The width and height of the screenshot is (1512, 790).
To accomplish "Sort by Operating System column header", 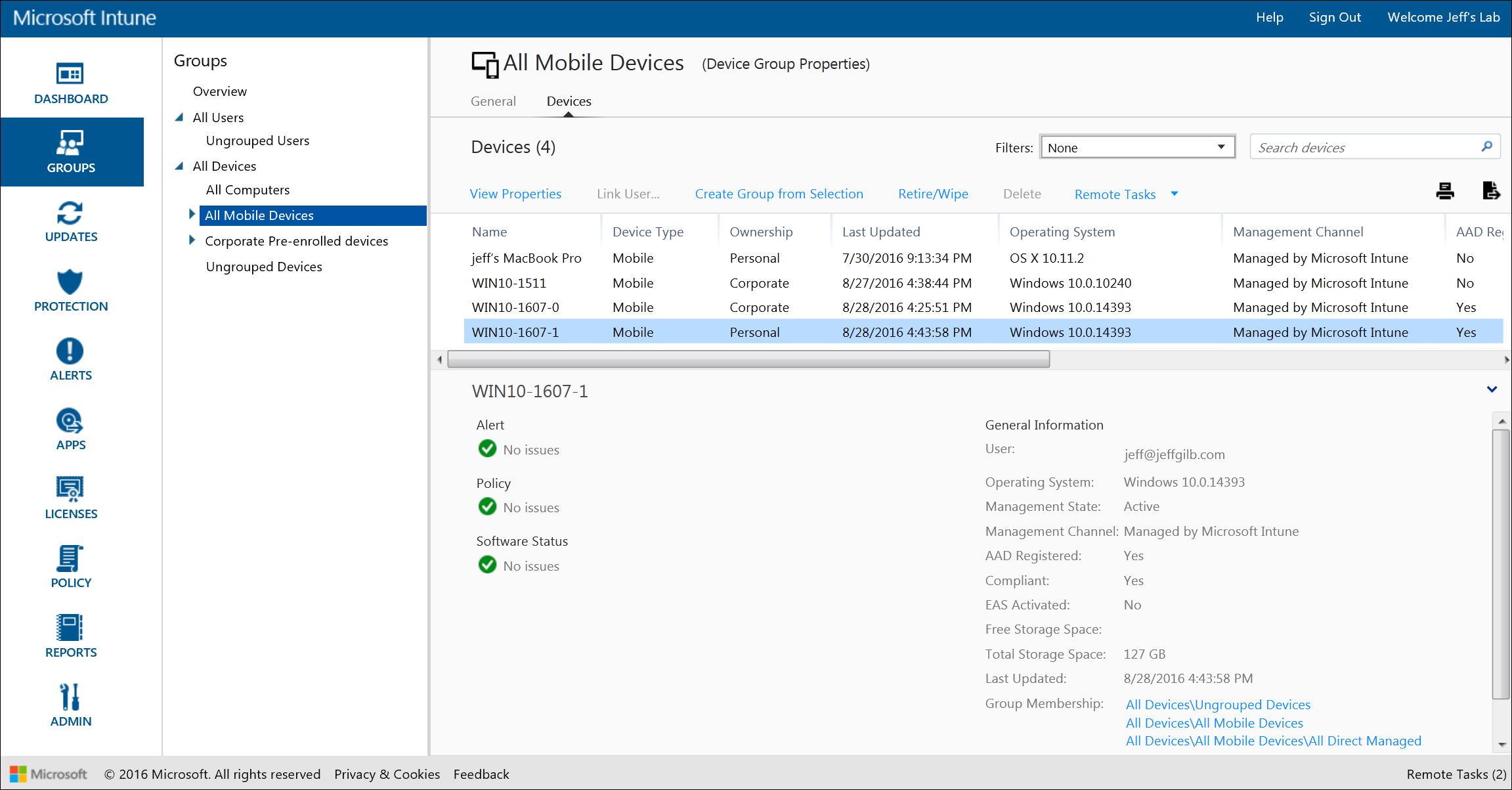I will [1062, 232].
